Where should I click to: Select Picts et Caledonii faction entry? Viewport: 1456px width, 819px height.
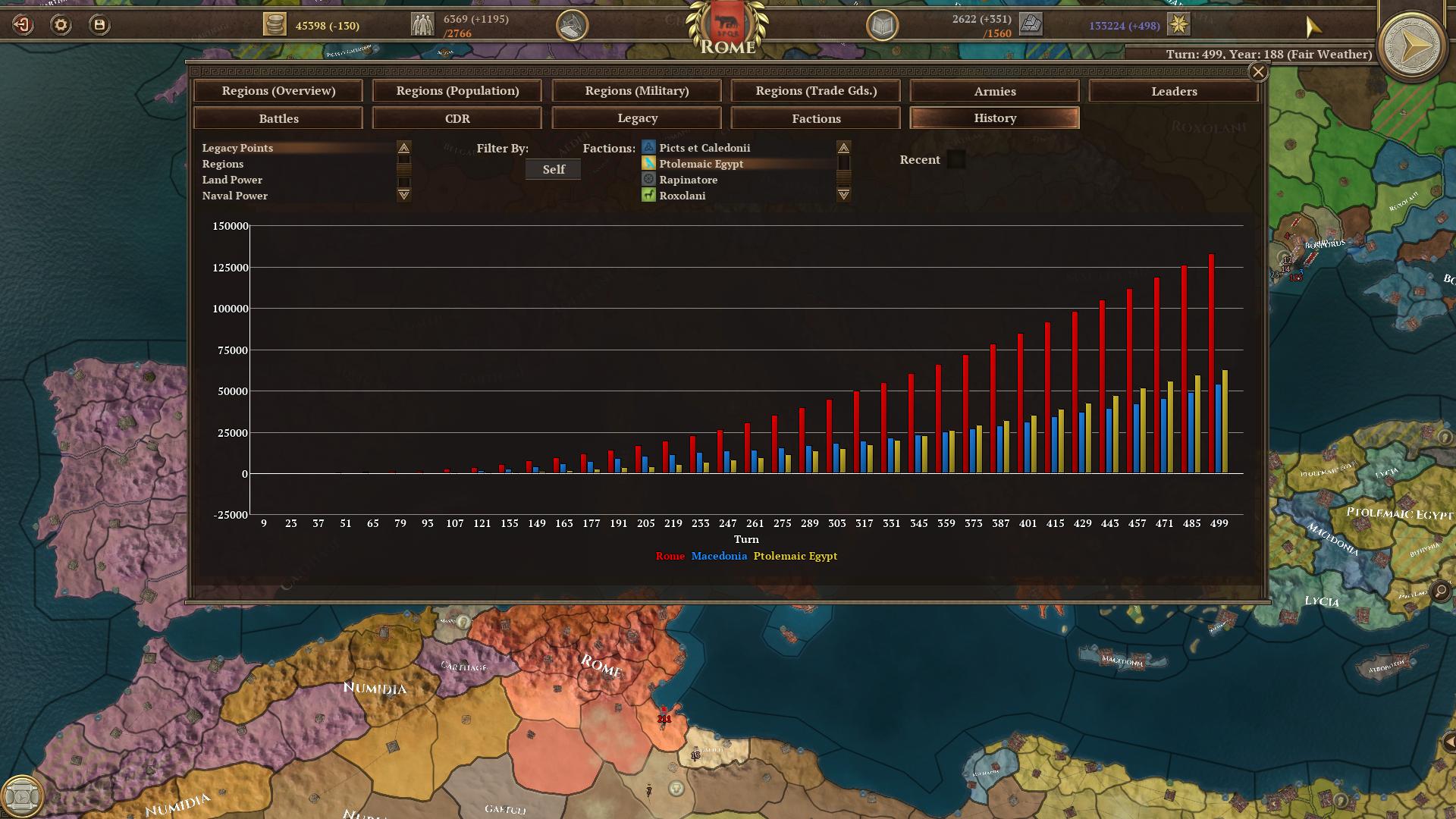coord(704,148)
